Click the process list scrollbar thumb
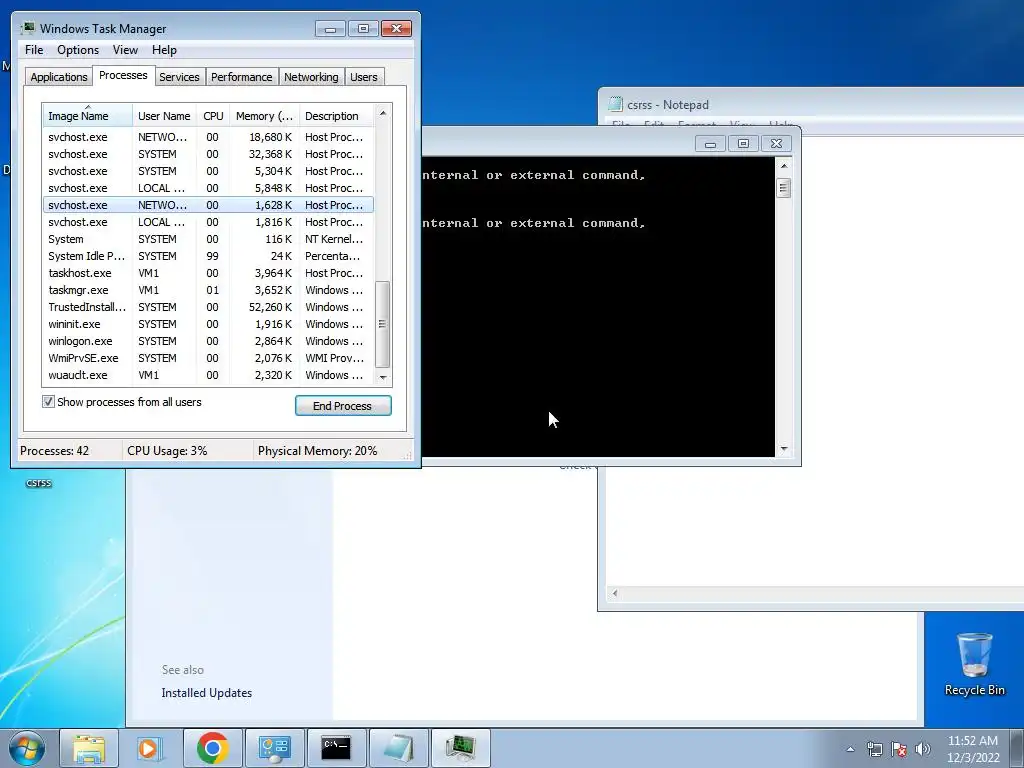The height and width of the screenshot is (768, 1024). tap(383, 324)
